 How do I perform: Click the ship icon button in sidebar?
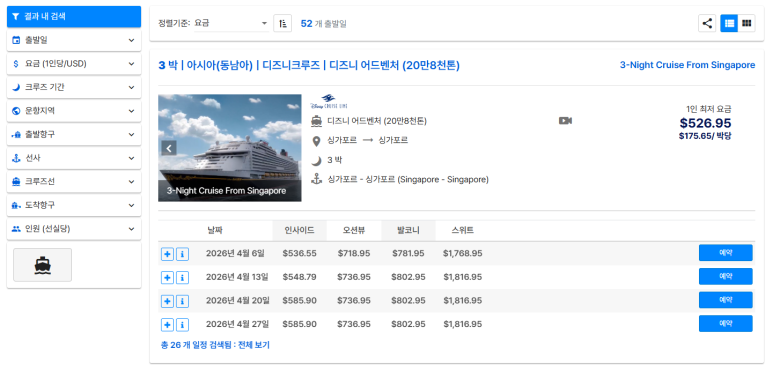pyautogui.click(x=42, y=265)
